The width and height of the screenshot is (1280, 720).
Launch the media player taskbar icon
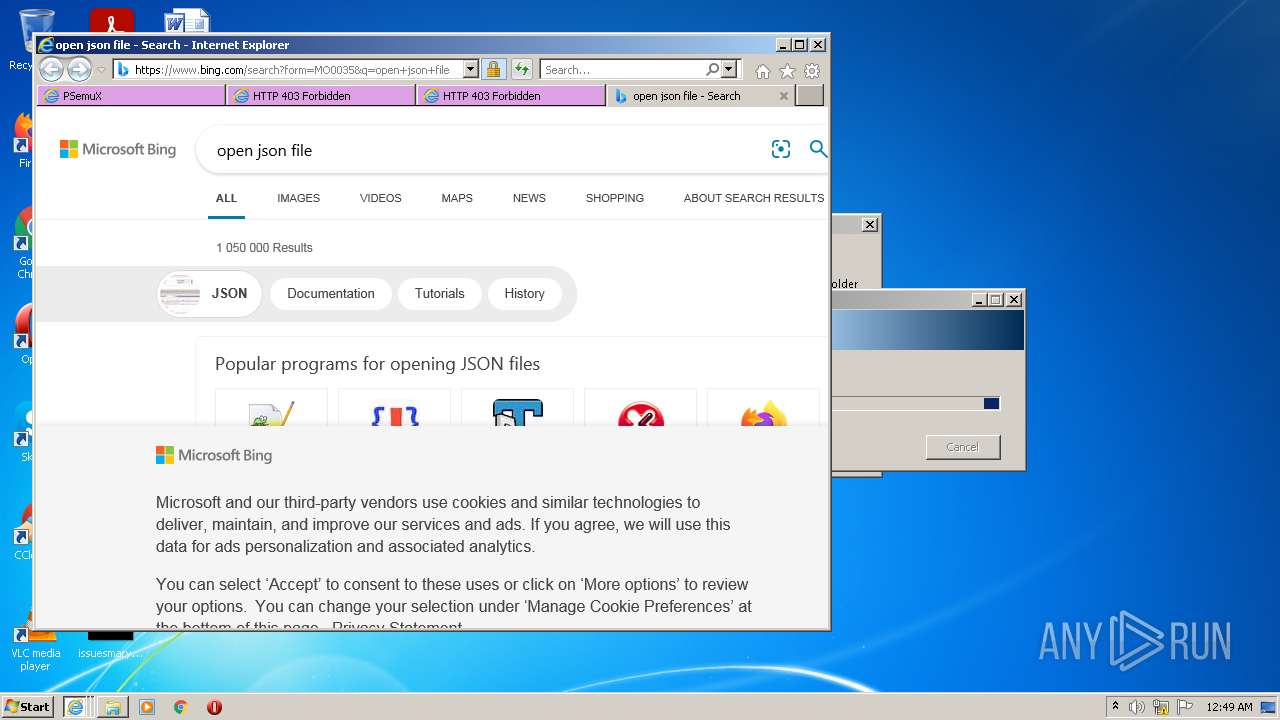[x=147, y=707]
